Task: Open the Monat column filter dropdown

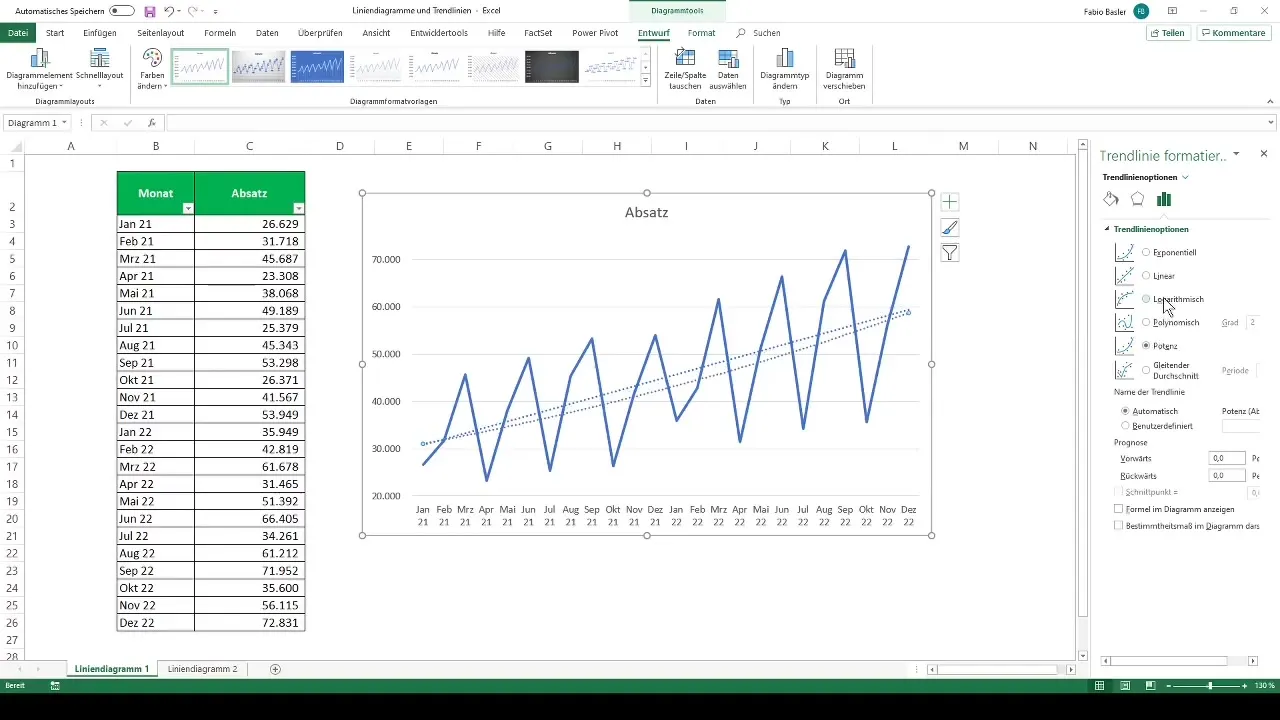Action: point(187,208)
